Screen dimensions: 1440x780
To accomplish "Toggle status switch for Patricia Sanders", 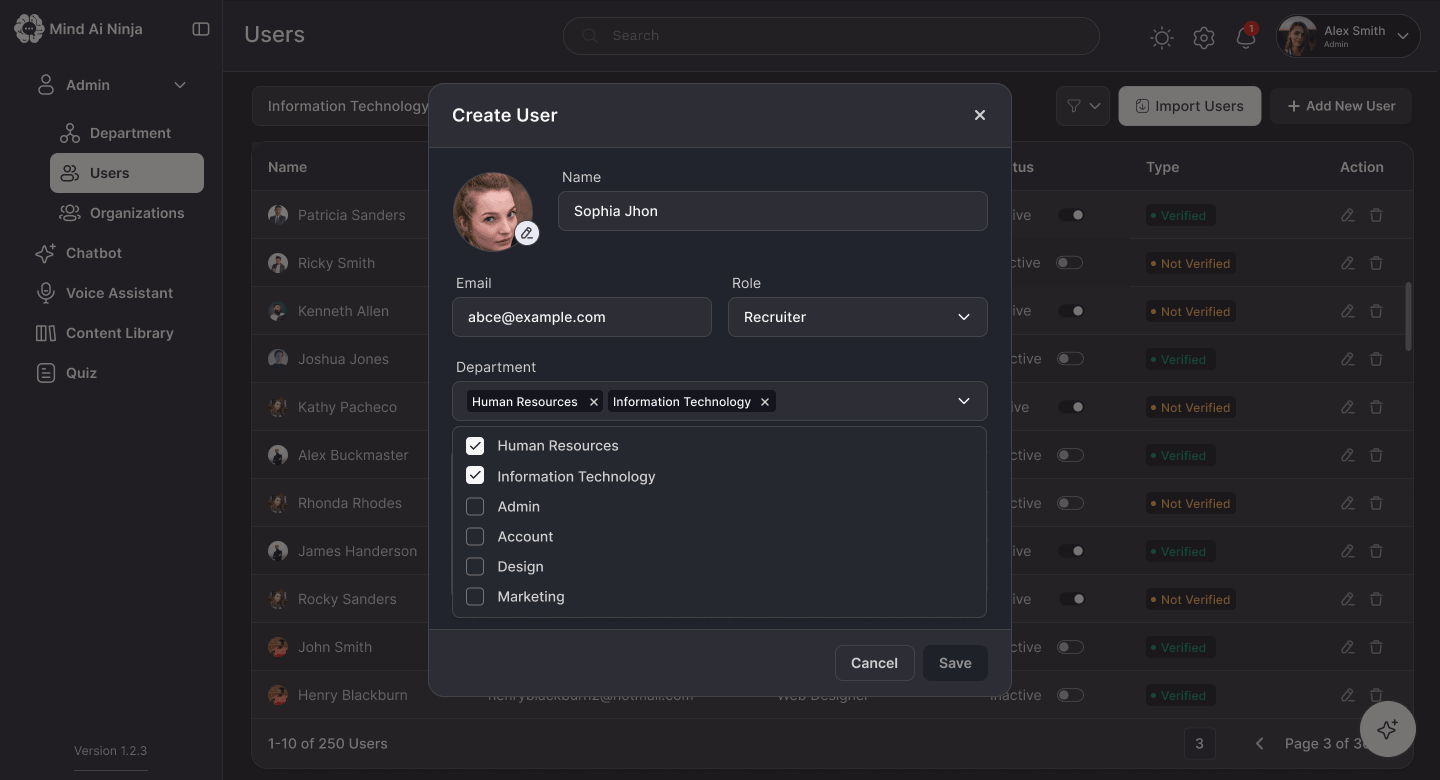I will pos(1070,215).
